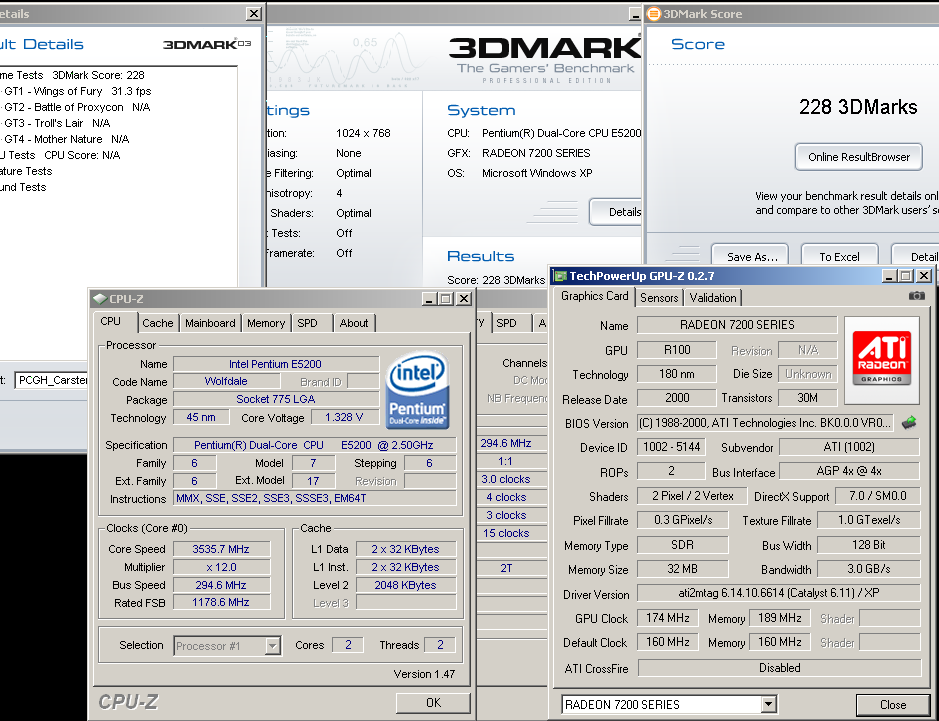Click the Online ResultBrowser button
The width and height of the screenshot is (939, 721).
[859, 157]
